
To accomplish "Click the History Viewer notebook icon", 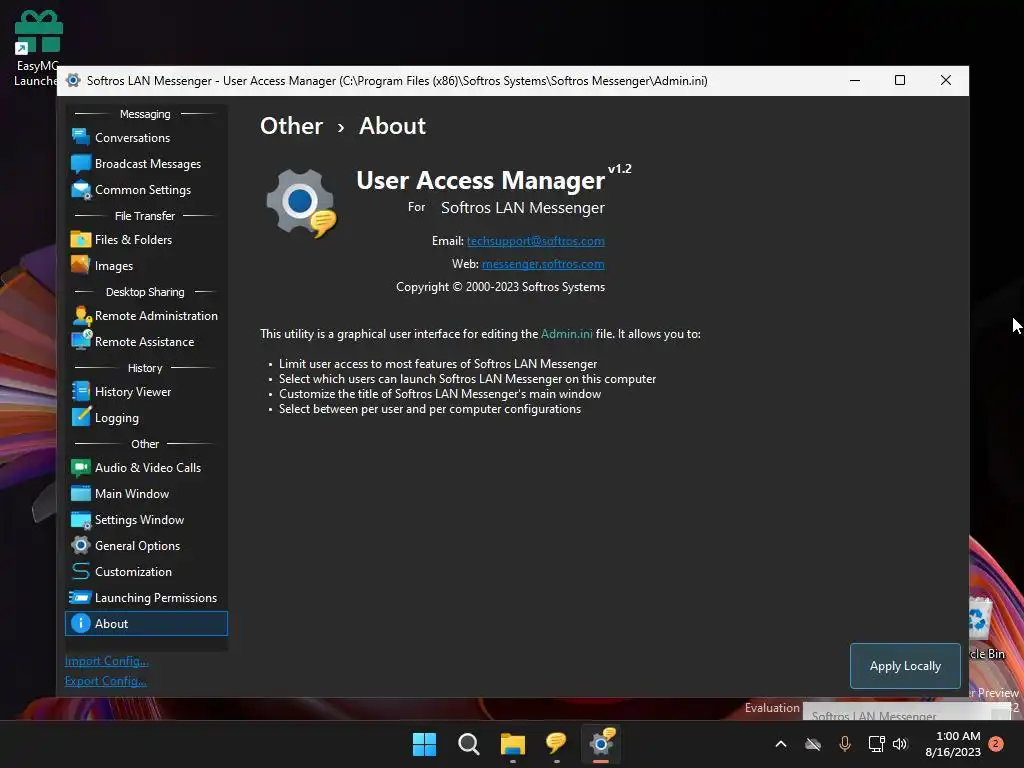I will click(x=80, y=391).
